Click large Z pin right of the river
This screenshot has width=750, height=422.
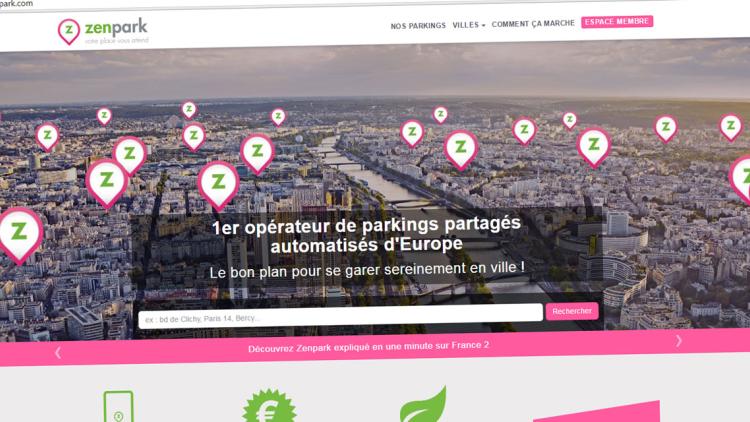461,150
